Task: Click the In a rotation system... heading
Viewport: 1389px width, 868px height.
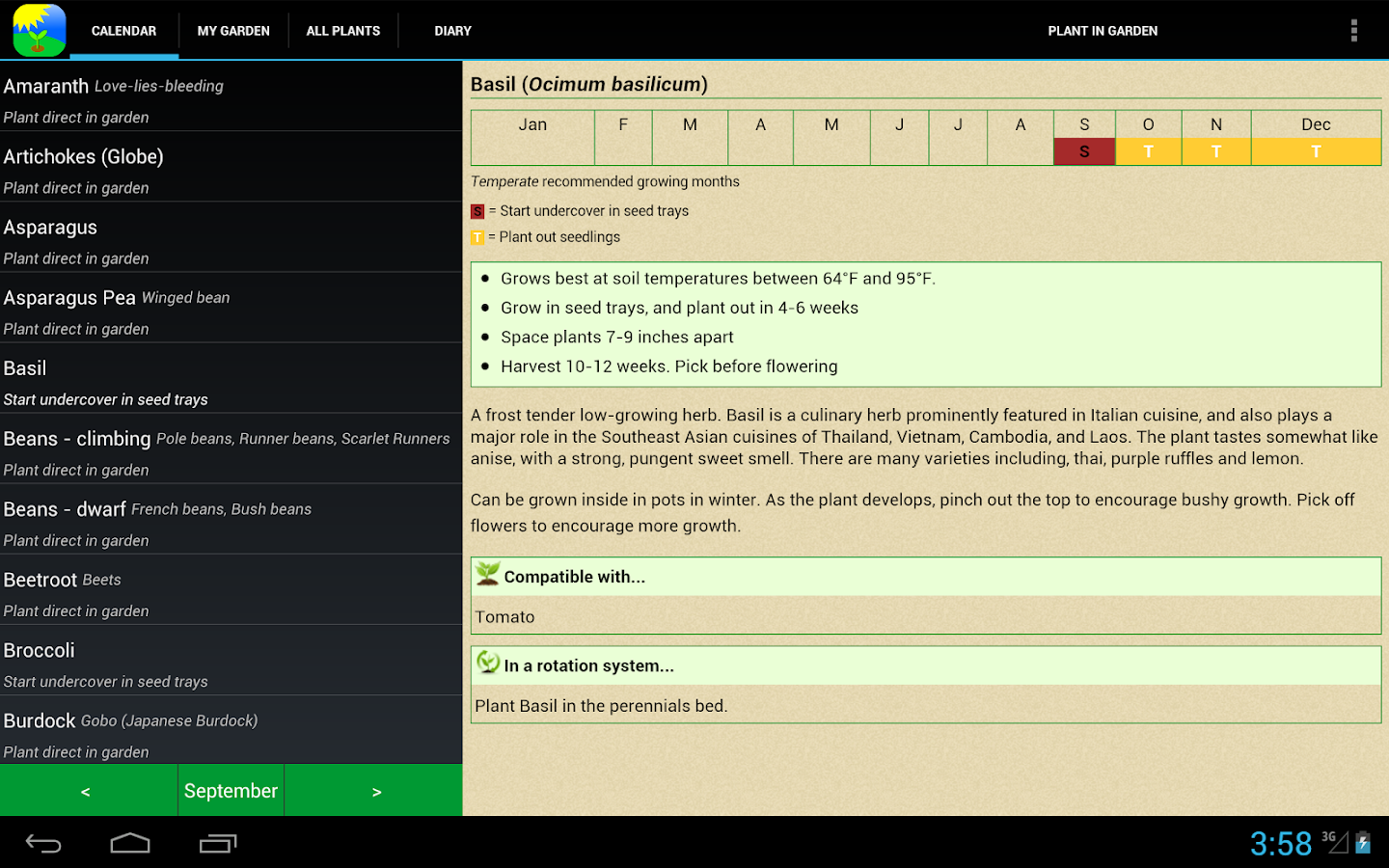Action: pyautogui.click(x=589, y=665)
